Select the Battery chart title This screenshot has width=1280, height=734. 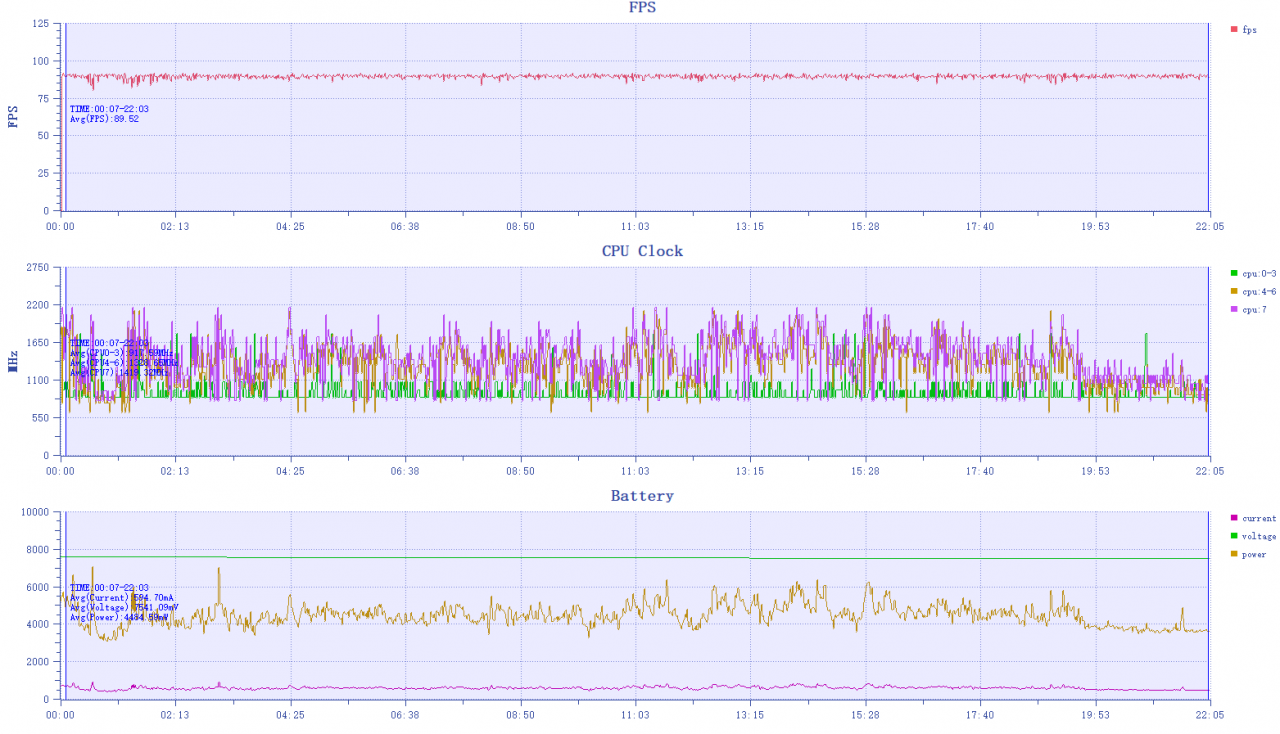tap(642, 496)
